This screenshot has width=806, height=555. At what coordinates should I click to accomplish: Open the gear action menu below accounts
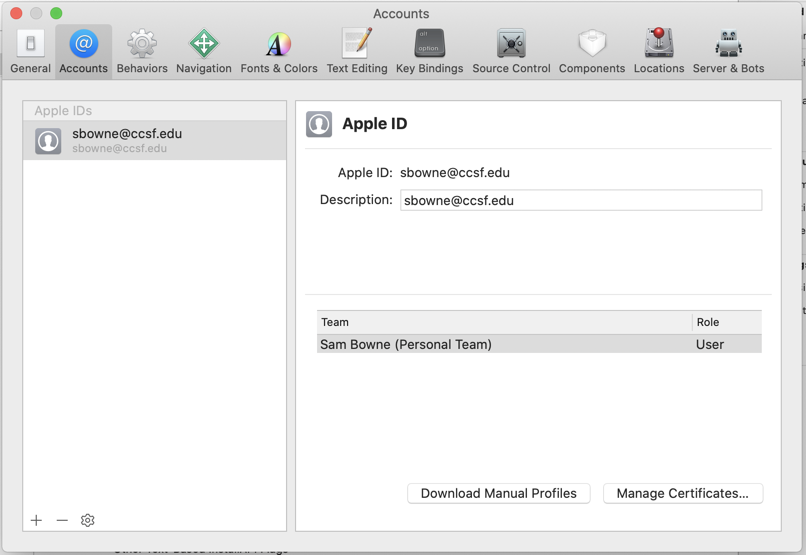[88, 520]
